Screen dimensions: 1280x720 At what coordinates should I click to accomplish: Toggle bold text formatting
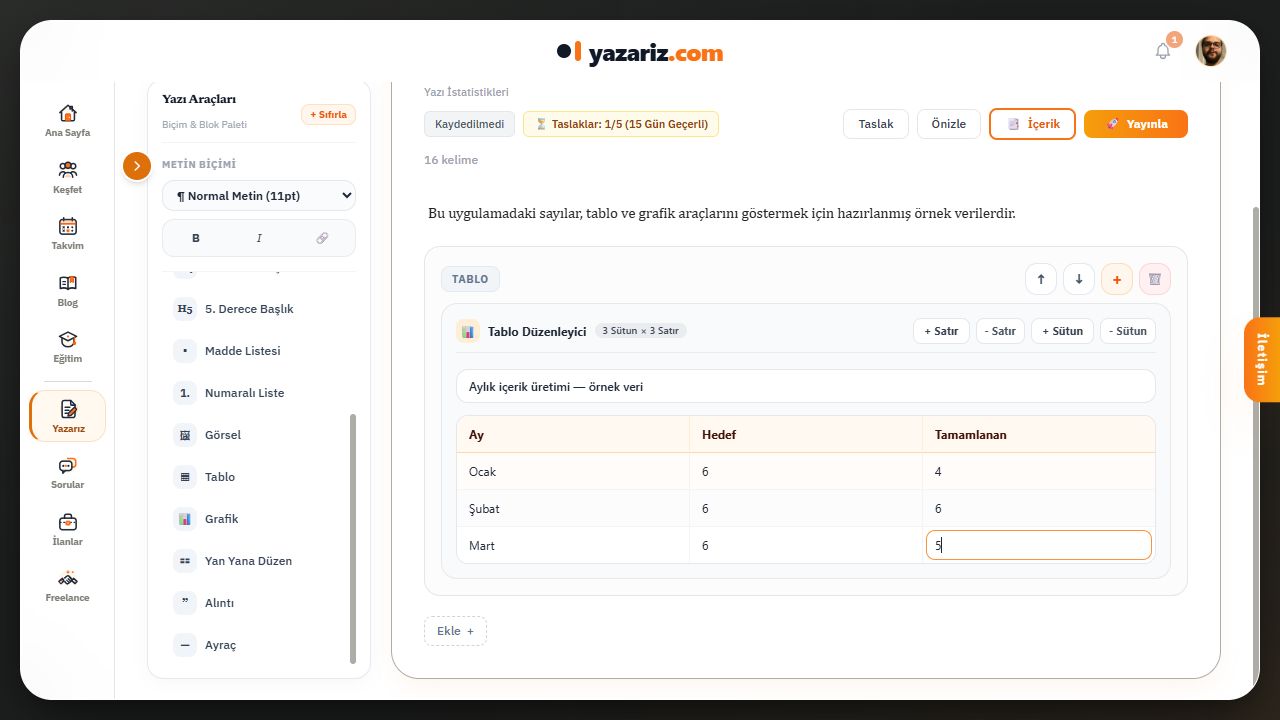196,238
